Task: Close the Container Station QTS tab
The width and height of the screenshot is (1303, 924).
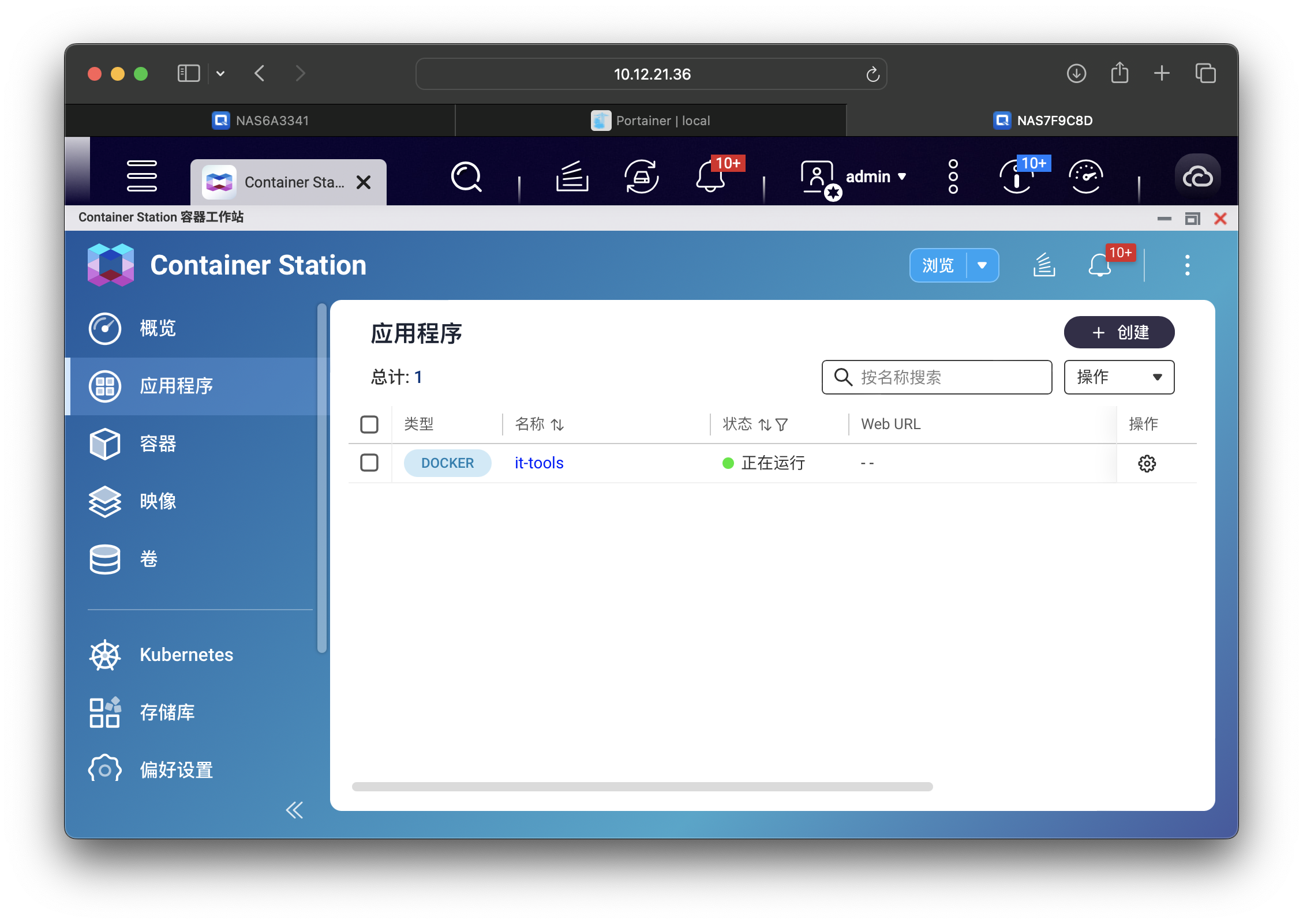Action: (x=364, y=182)
